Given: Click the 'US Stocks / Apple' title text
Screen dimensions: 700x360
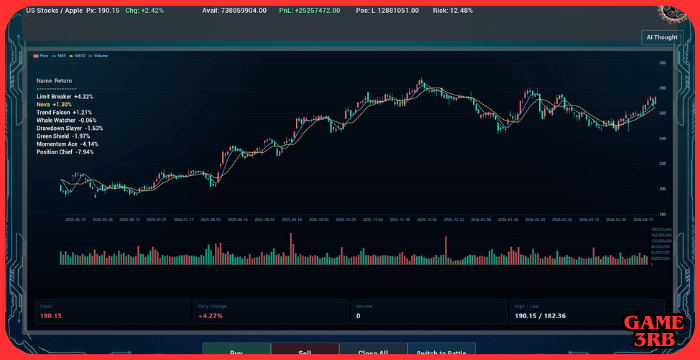Looking at the screenshot, I should [54, 10].
